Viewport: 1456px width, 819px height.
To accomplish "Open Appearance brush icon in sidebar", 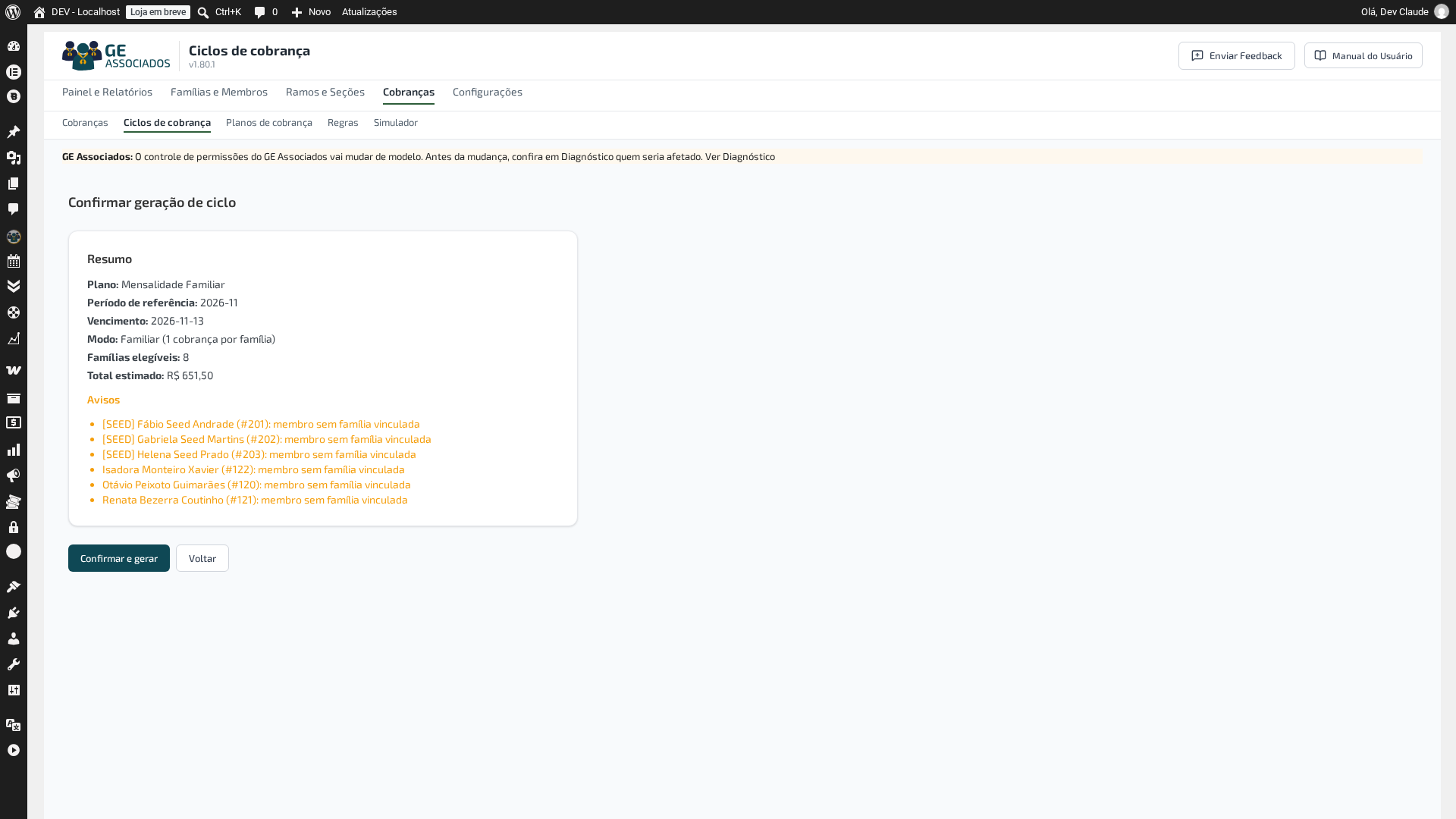I will pyautogui.click(x=14, y=587).
